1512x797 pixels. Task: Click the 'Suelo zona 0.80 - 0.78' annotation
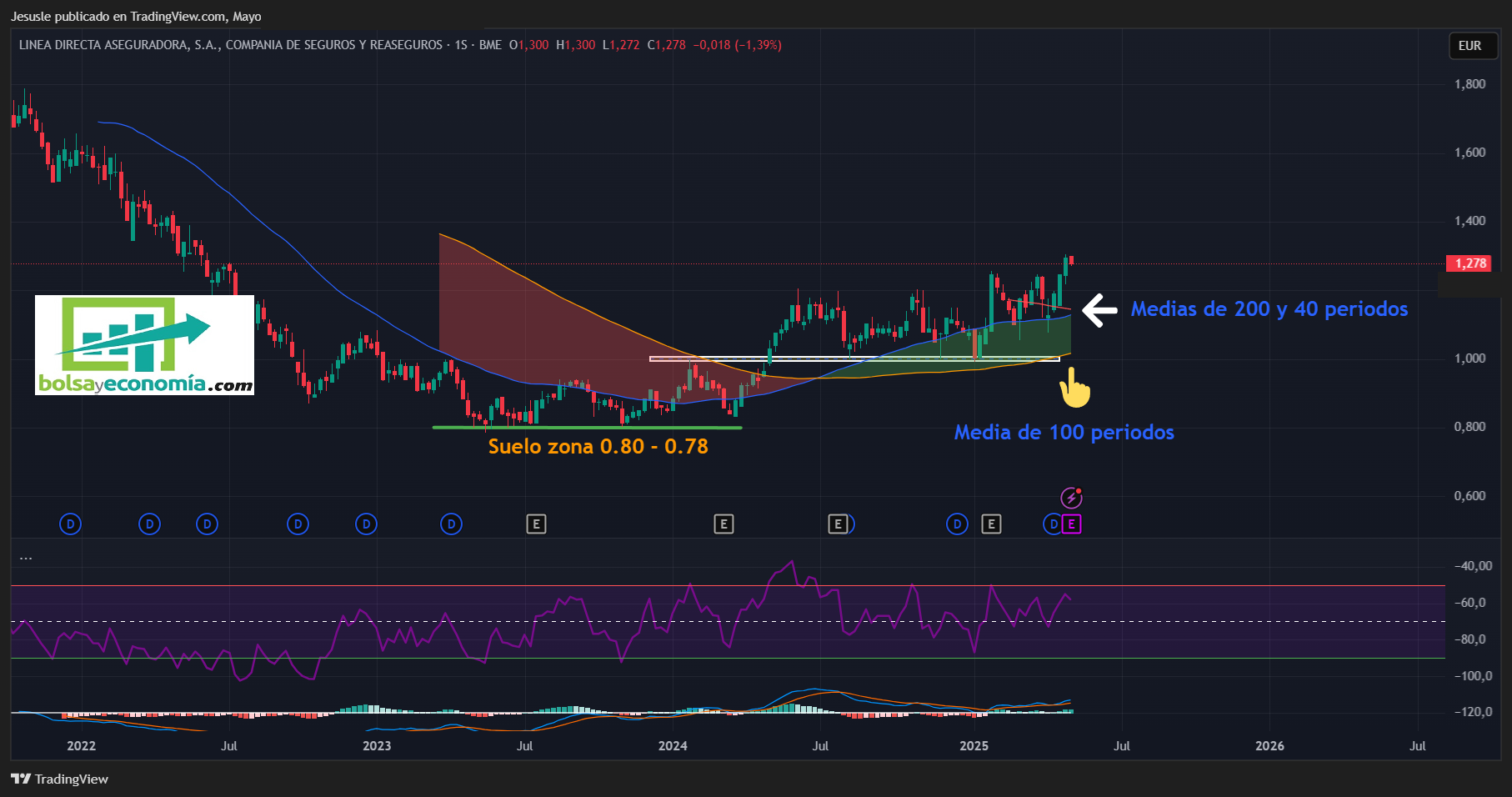[598, 447]
